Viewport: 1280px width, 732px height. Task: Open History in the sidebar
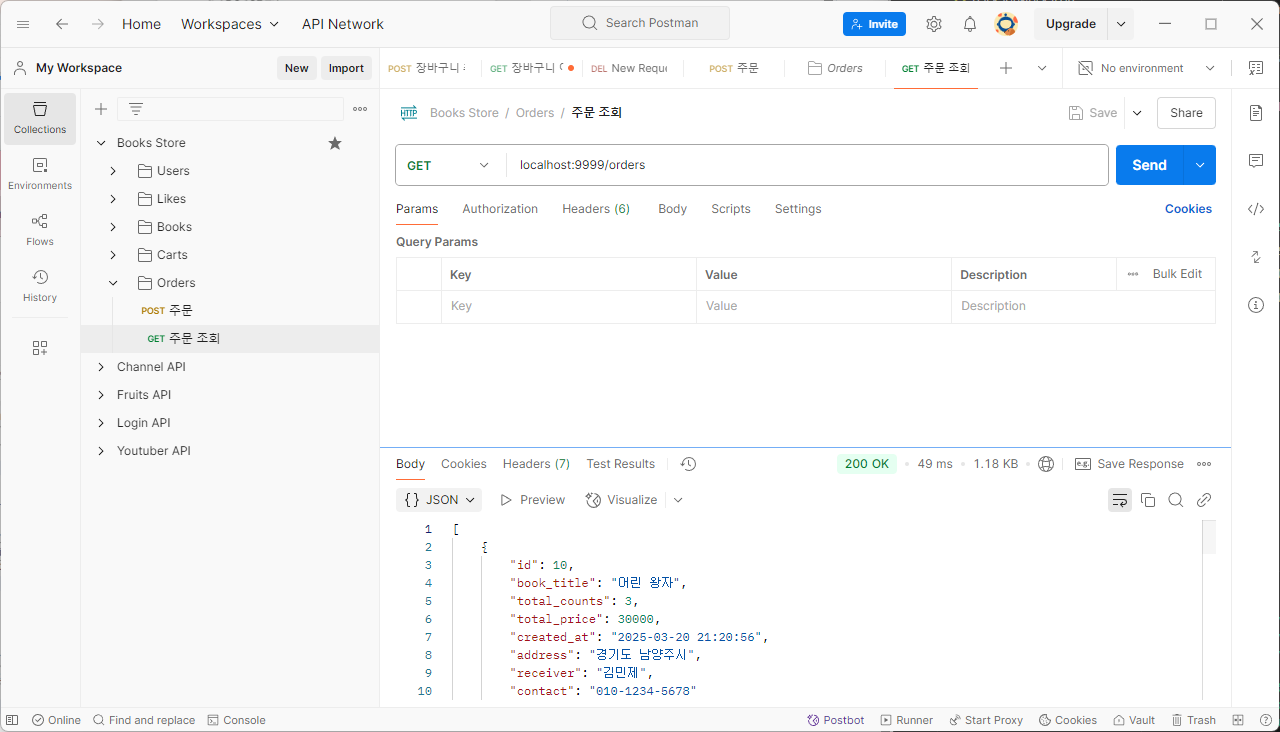pyautogui.click(x=40, y=286)
